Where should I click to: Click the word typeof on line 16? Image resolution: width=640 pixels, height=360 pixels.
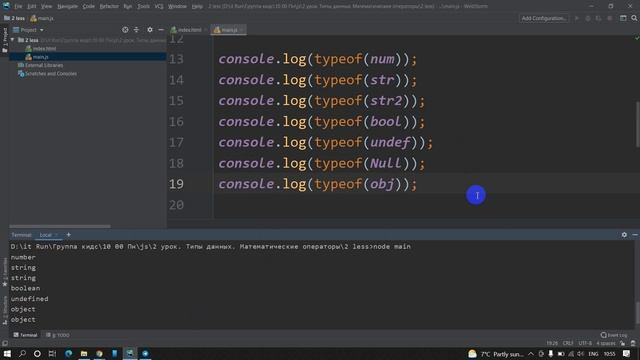tap(338, 122)
